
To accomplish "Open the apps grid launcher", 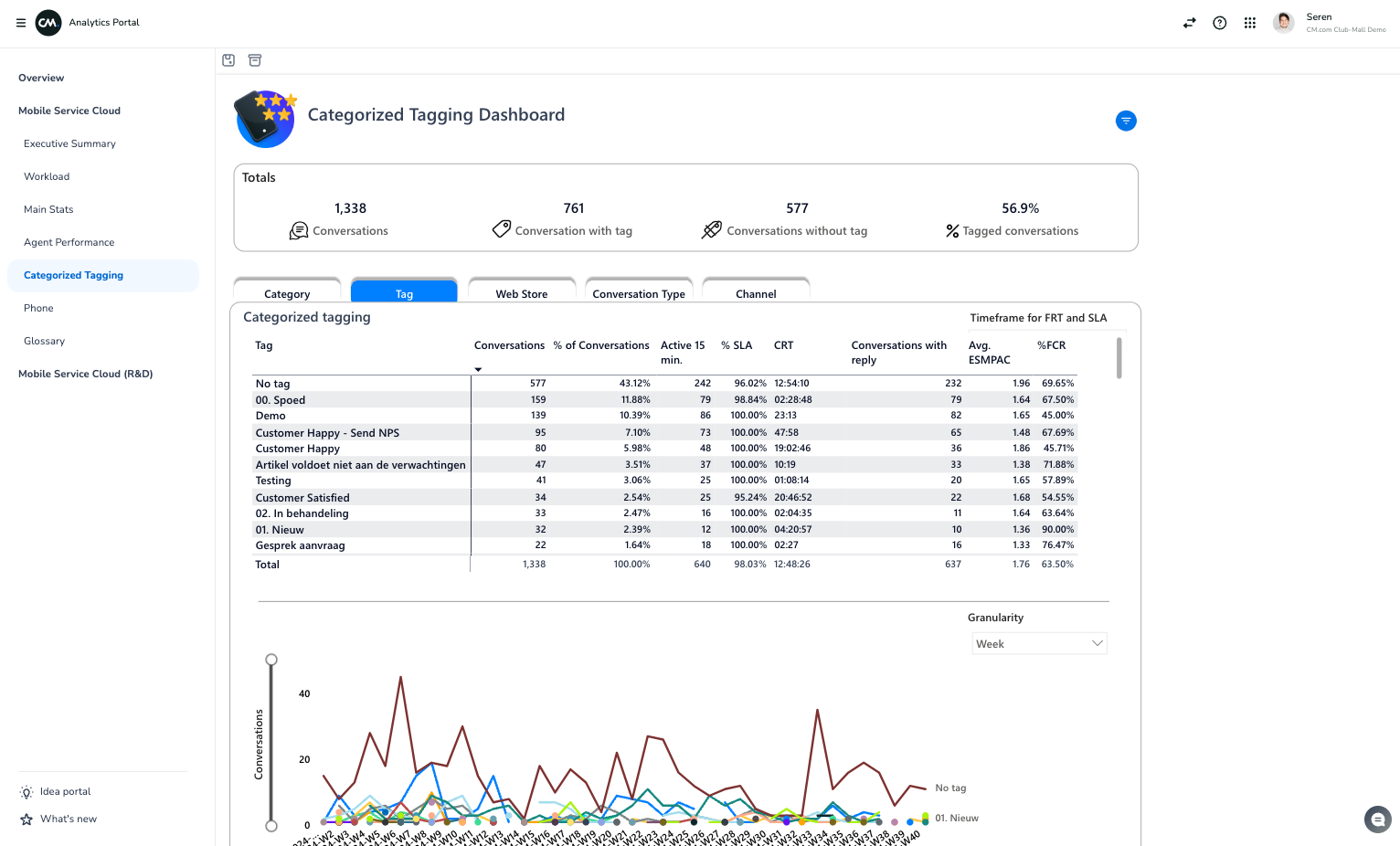I will point(1249,23).
